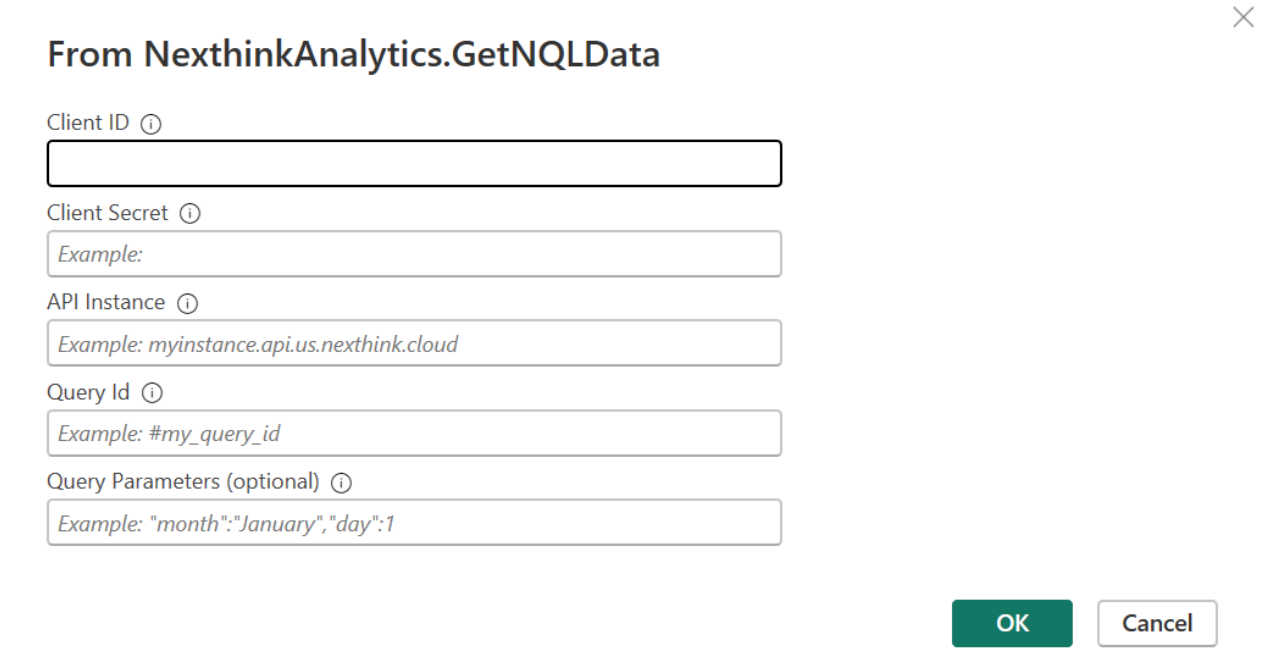1264x672 pixels.
Task: View info for Query Parameters (optional)
Action: pos(341,483)
